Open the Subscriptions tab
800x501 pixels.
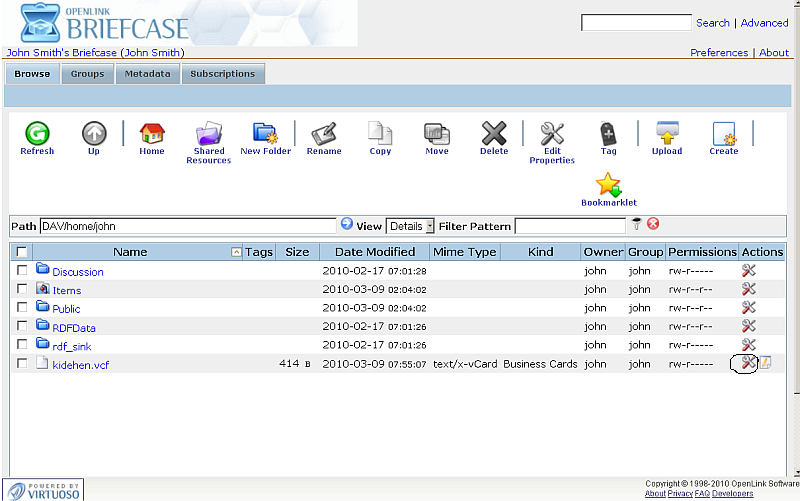coord(222,74)
